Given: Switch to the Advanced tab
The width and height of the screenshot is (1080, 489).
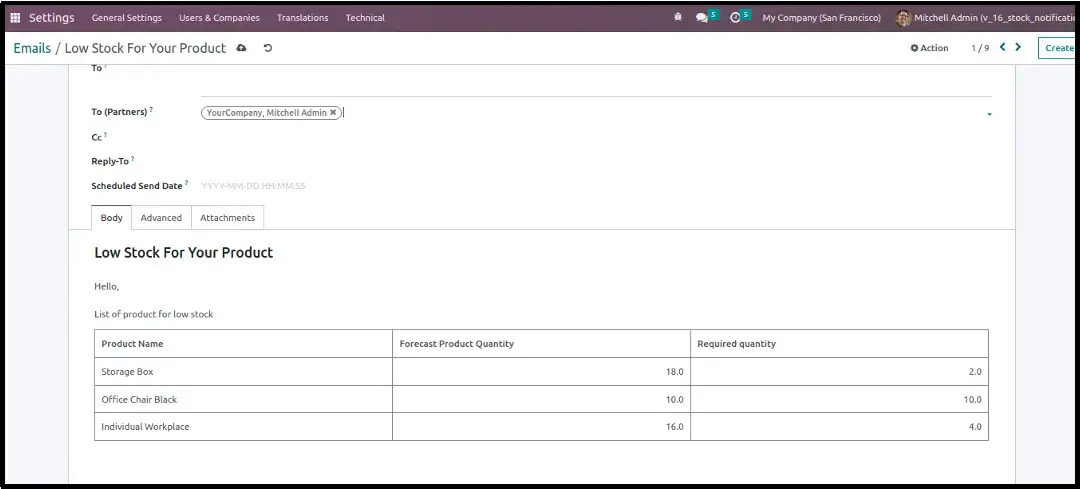Looking at the screenshot, I should point(161,218).
